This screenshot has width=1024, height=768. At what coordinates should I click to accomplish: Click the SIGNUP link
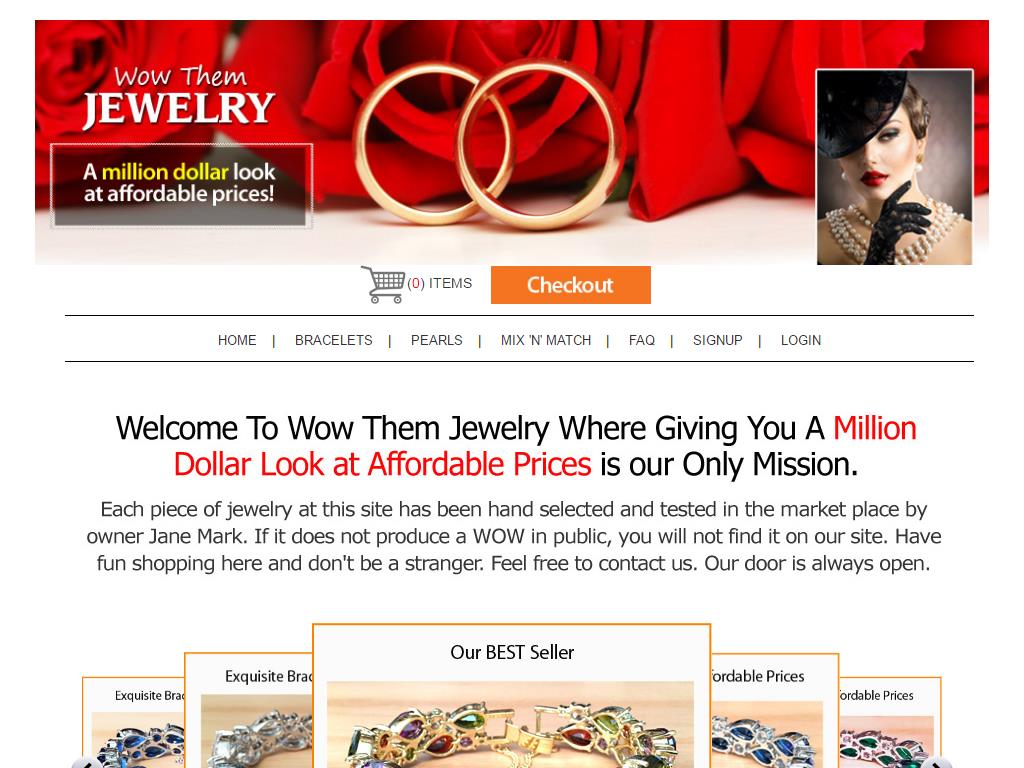(718, 340)
